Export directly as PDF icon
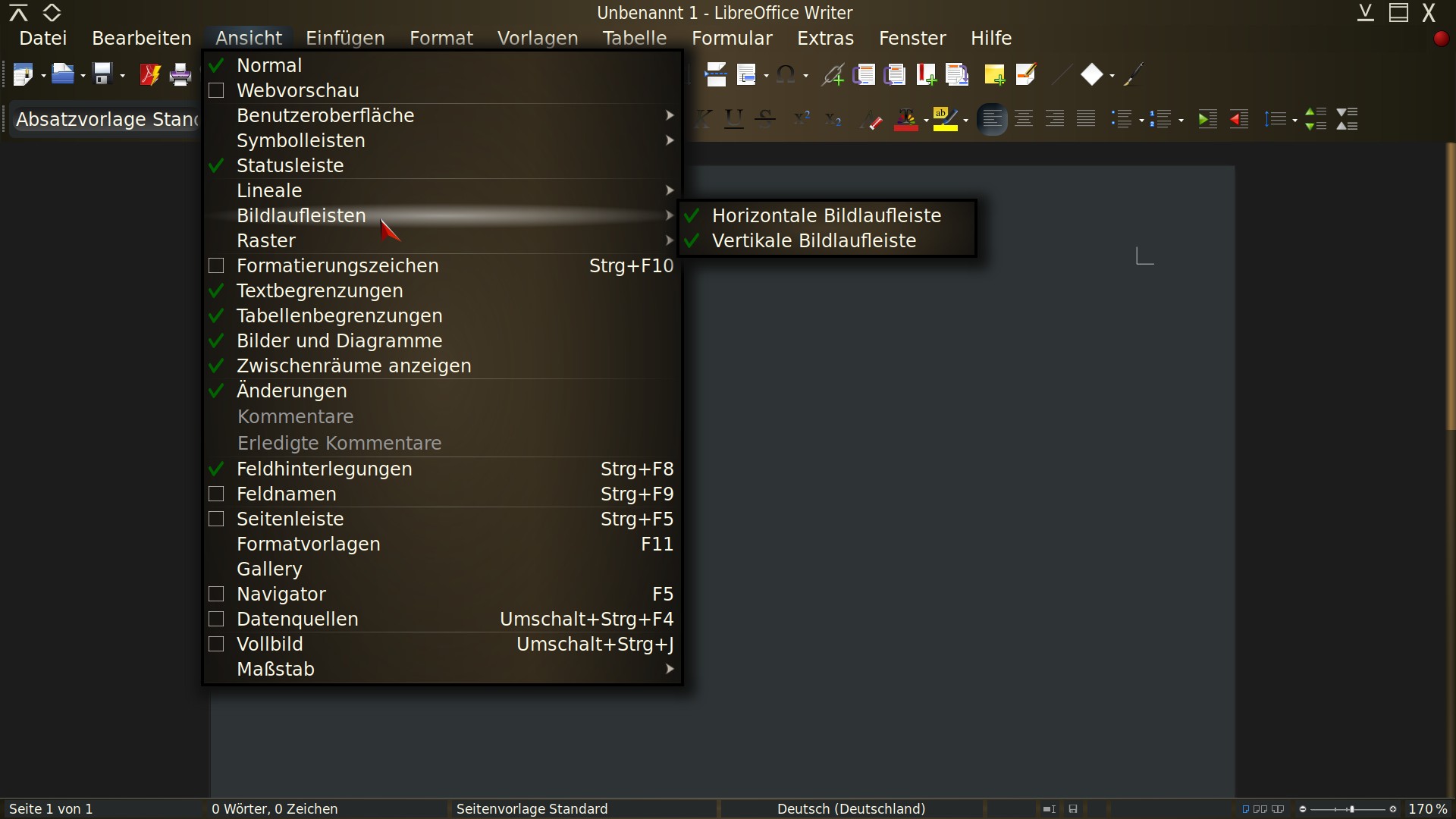This screenshot has height=819, width=1456. coord(149,74)
